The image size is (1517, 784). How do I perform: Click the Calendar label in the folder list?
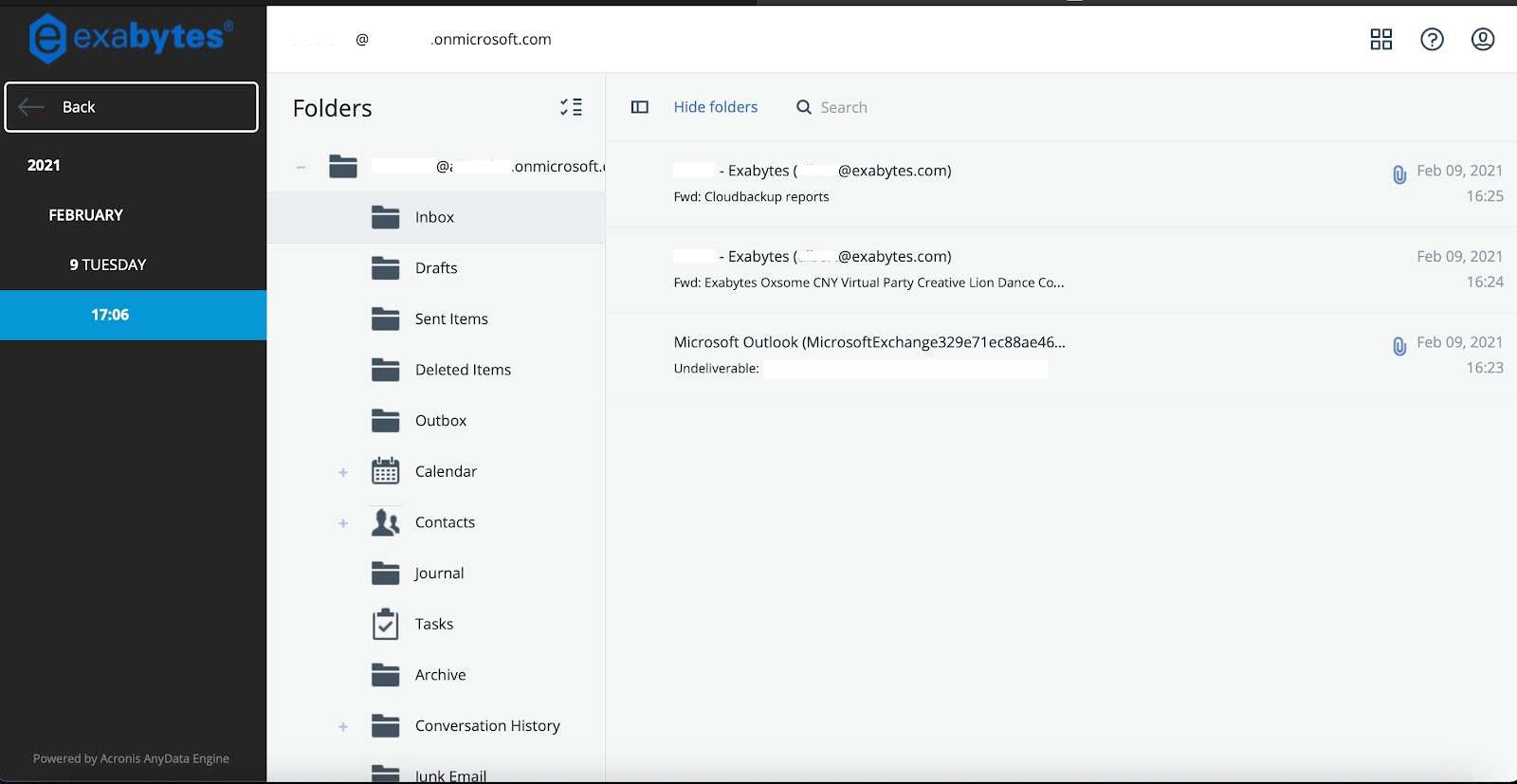pos(446,471)
